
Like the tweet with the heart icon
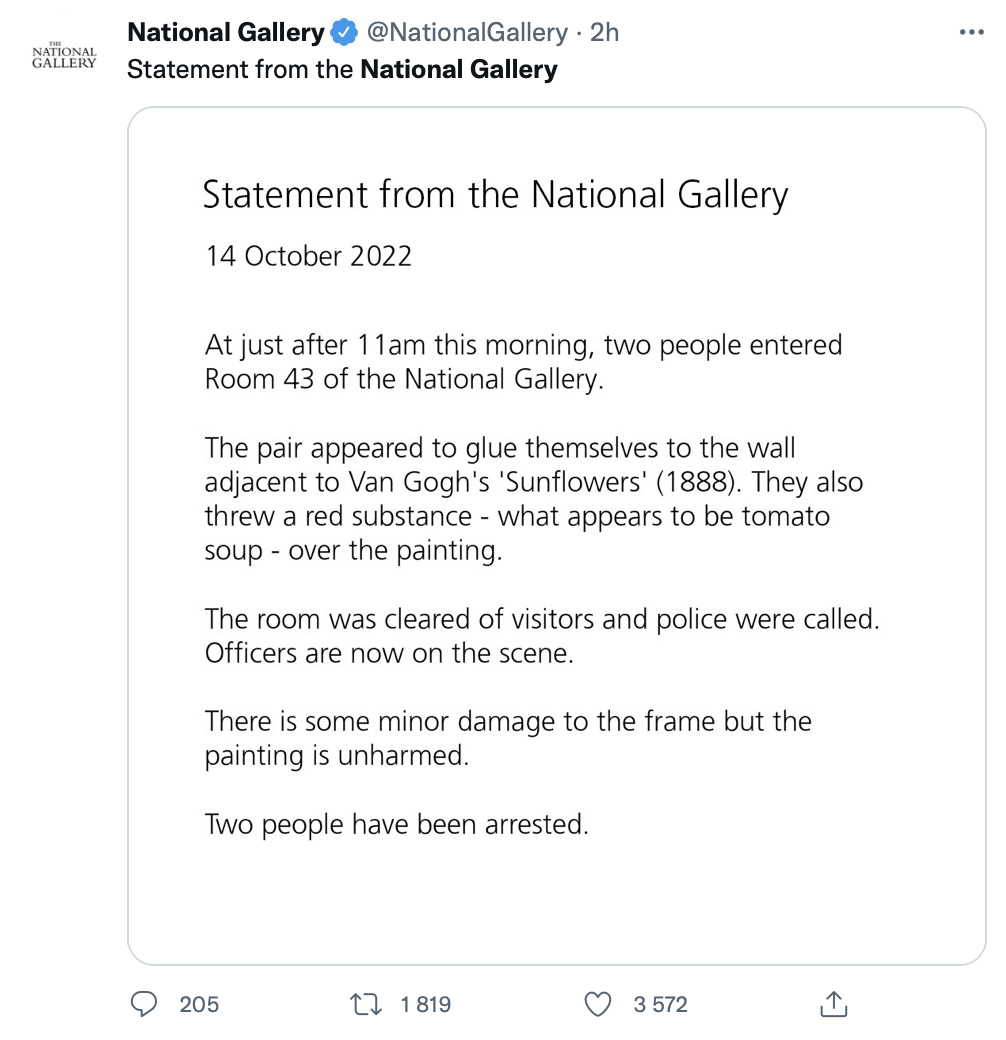597,1004
